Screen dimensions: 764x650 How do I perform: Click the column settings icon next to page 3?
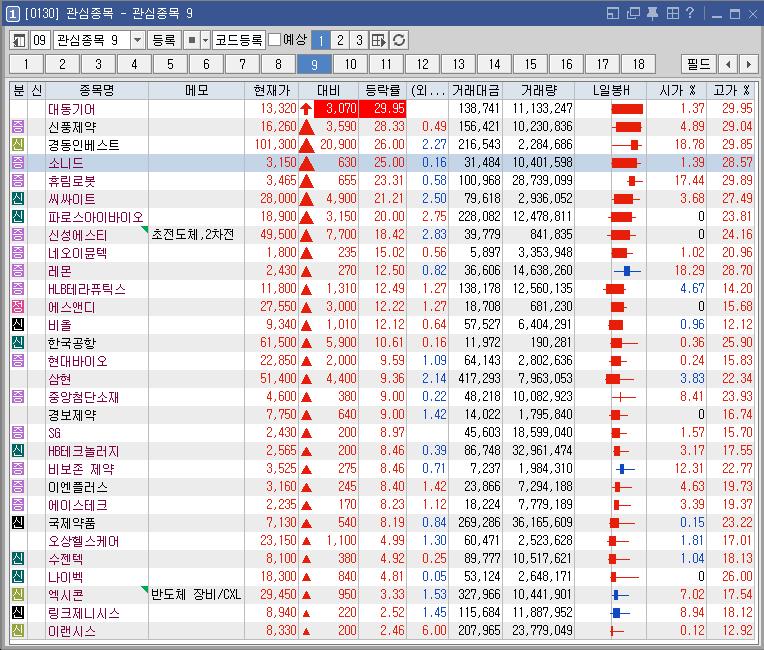pos(379,40)
